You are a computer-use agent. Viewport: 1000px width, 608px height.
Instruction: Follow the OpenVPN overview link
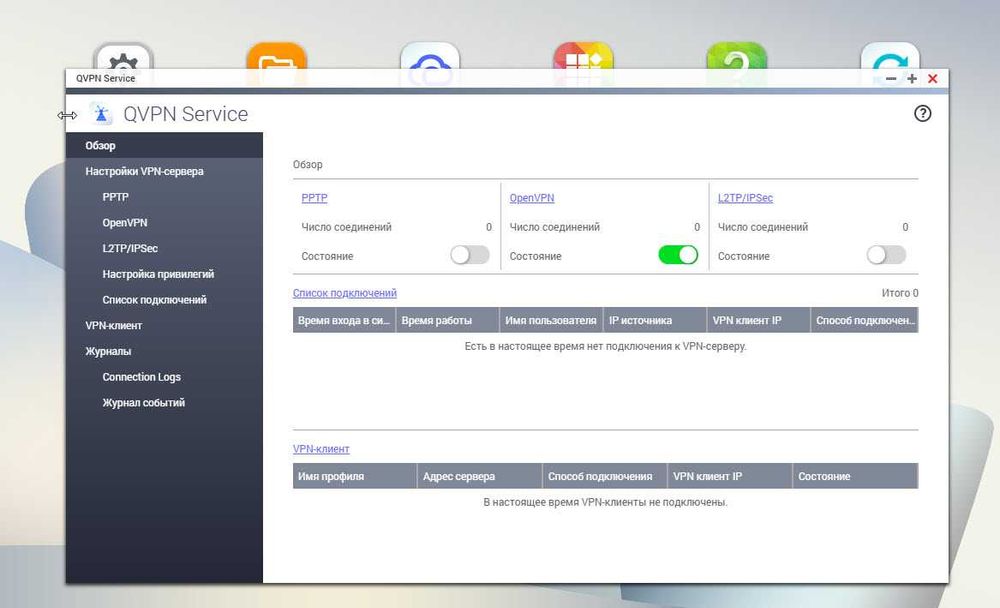pyautogui.click(x=532, y=198)
